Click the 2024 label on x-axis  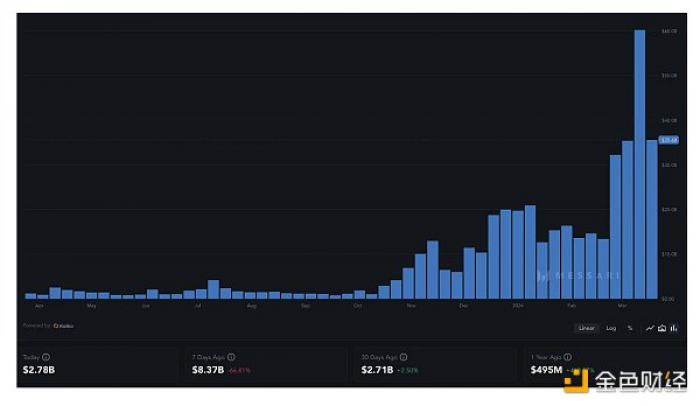[518, 306]
